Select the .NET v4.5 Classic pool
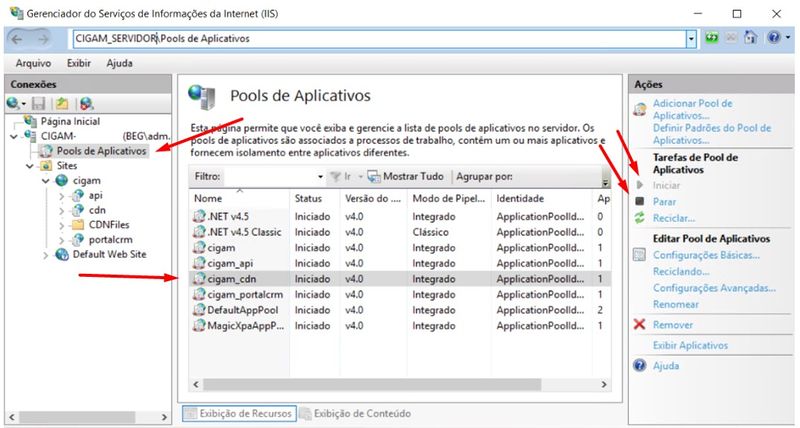Viewport: 800px width, 428px height. click(399, 232)
